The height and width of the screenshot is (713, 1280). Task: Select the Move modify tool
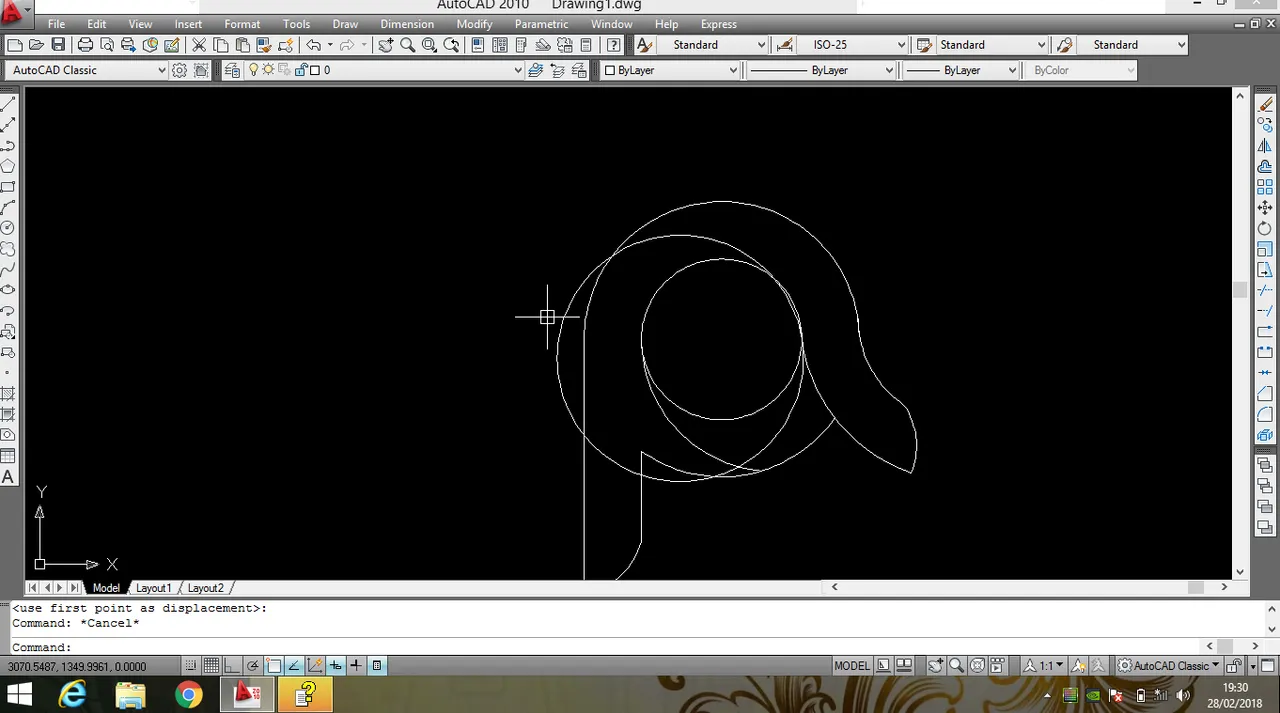[x=1265, y=207]
